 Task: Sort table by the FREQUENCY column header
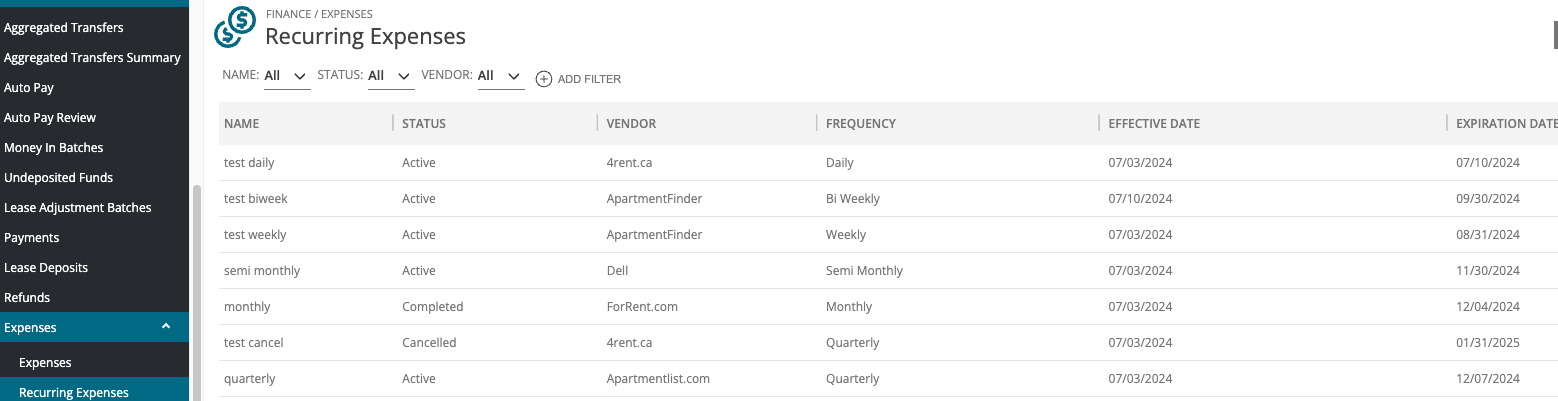pyautogui.click(x=861, y=124)
